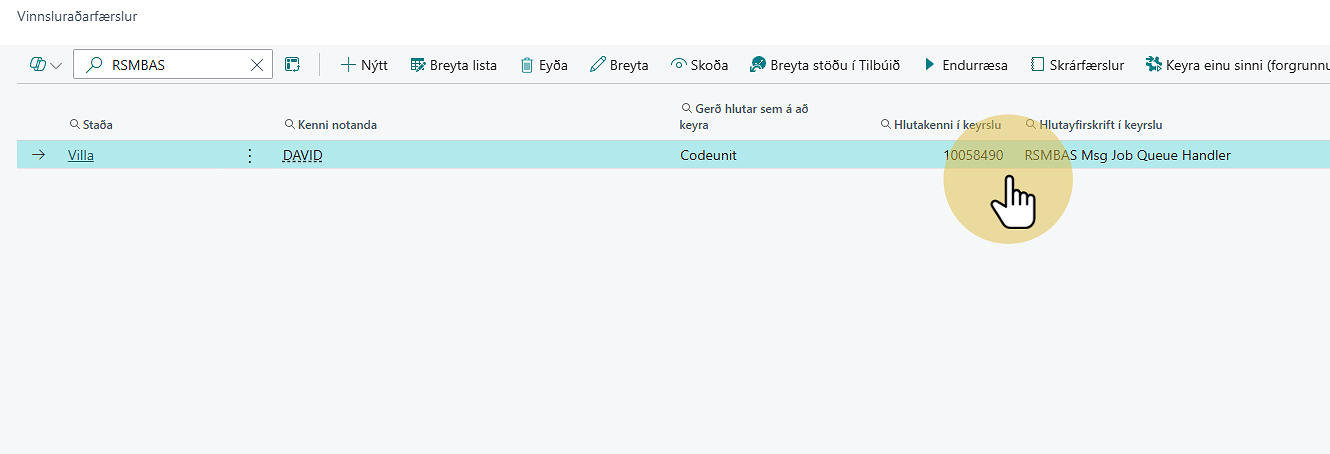Click Gerð hlutar sem á að keyra header
Viewport: 1330px width, 454px height.
click(744, 116)
